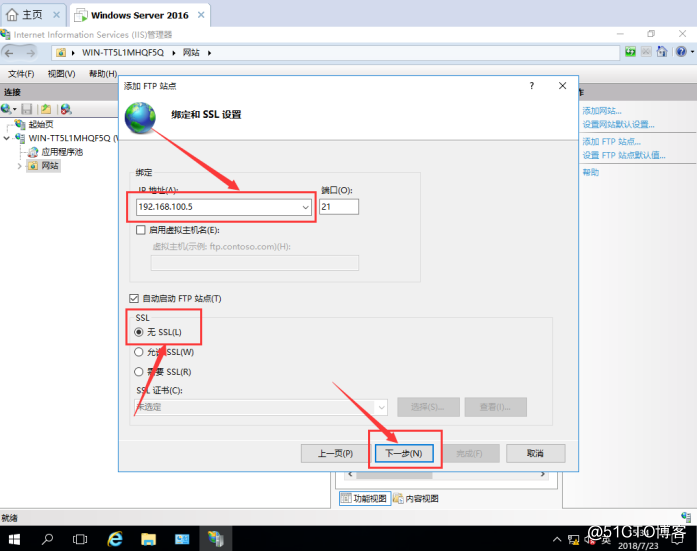This screenshot has width=697, height=551.
Task: Click the Add Website link in Actions
Action: 602,111
